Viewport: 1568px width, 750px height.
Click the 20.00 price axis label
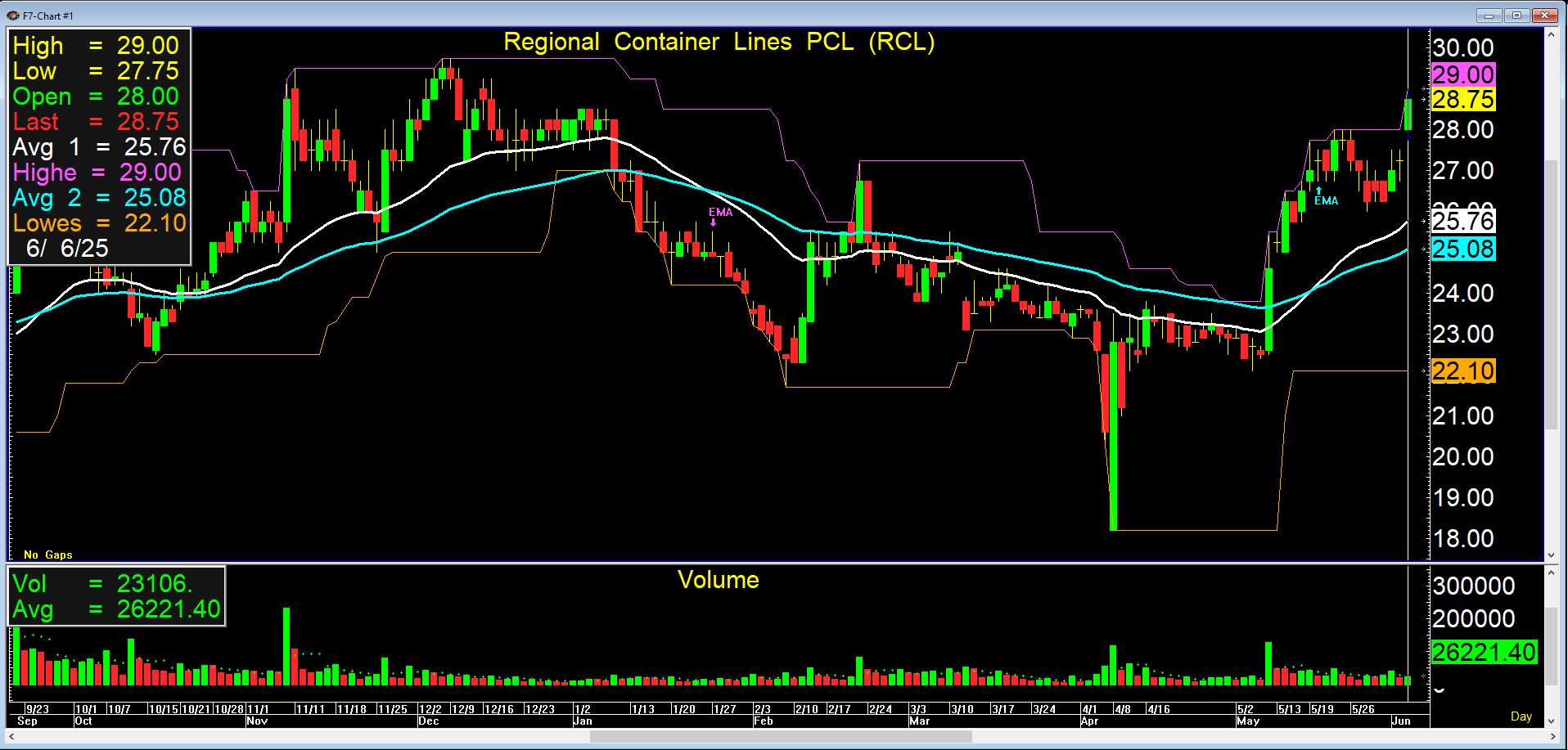pos(1463,457)
